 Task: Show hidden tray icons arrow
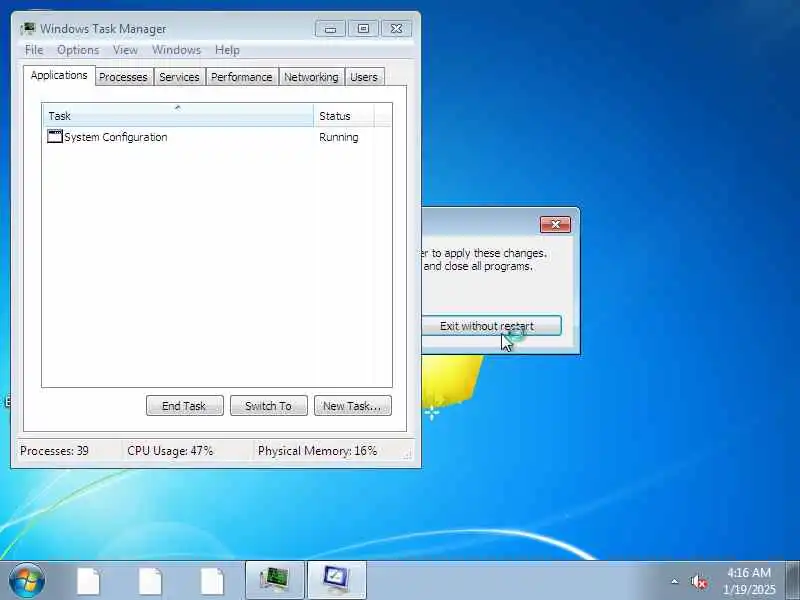(x=674, y=581)
